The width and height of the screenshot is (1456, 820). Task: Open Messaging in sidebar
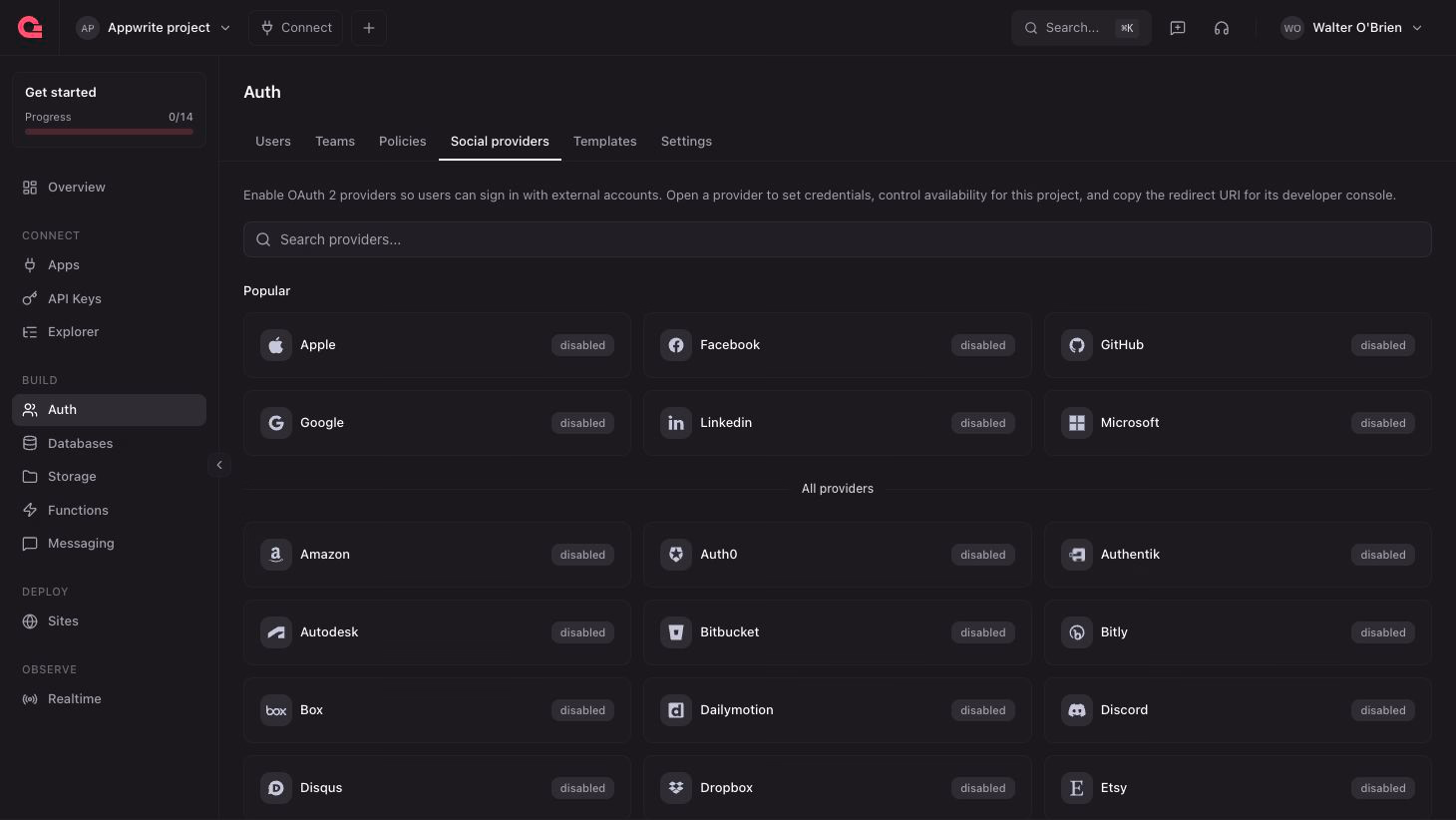coord(110,544)
